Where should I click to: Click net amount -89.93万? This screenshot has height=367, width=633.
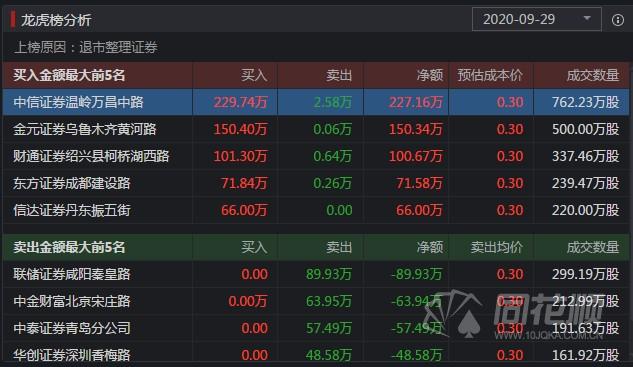(x=417, y=274)
